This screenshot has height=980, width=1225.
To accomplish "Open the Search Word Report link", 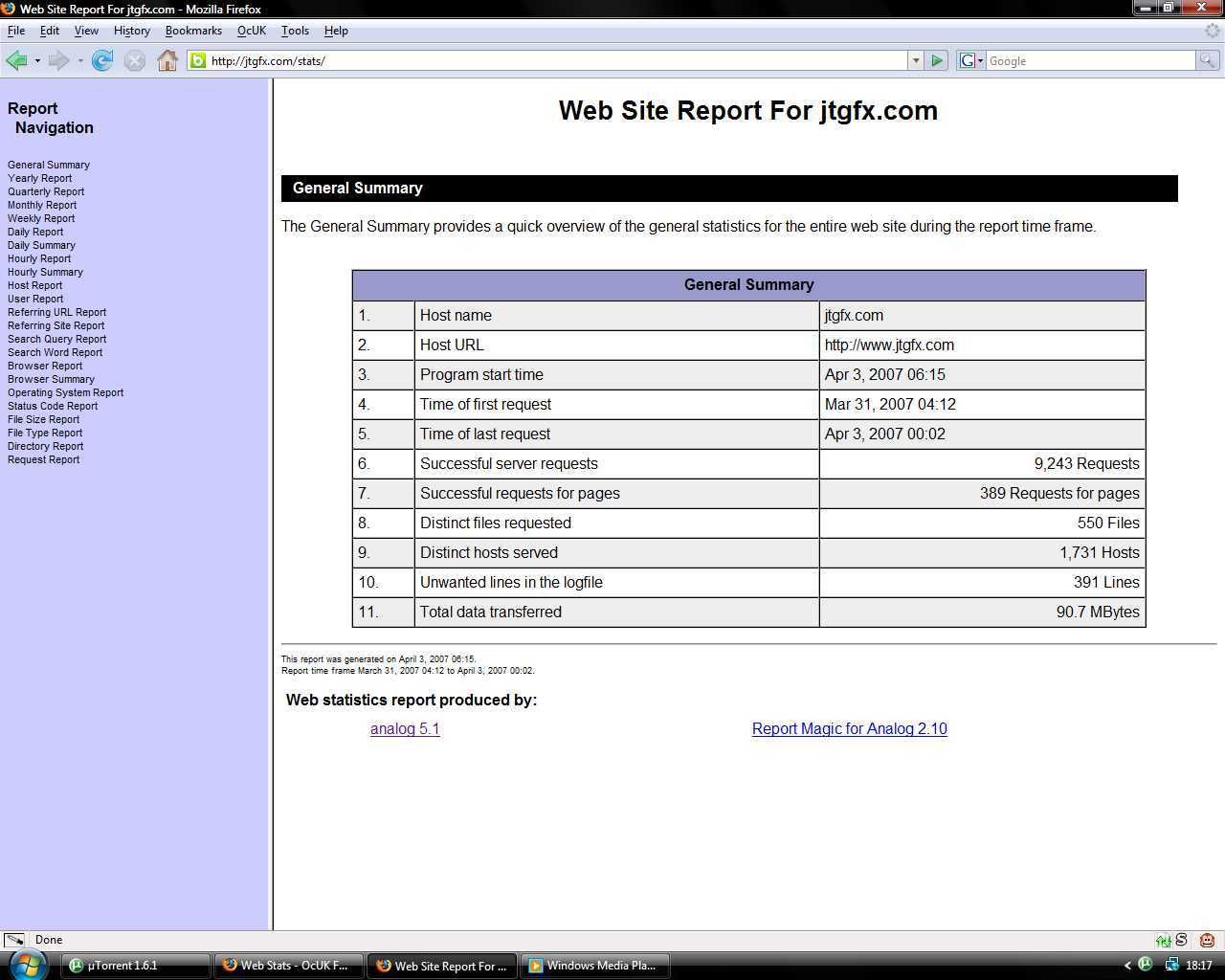I will tap(55, 352).
